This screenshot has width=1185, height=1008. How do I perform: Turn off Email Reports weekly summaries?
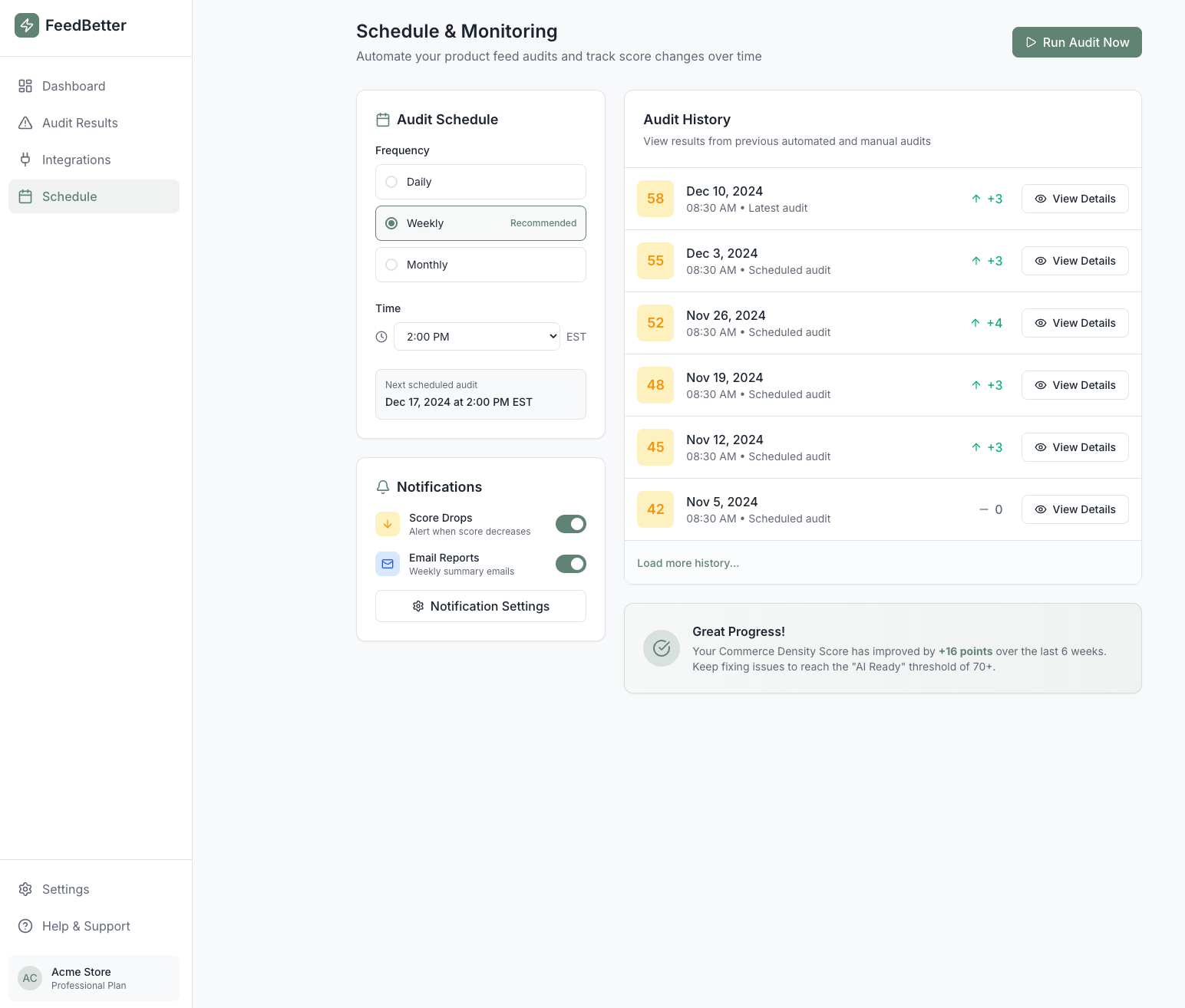coord(570,564)
